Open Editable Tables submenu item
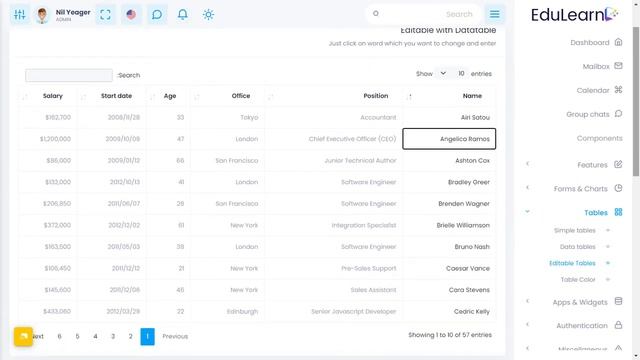This screenshot has height=360, width=640. coord(572,263)
